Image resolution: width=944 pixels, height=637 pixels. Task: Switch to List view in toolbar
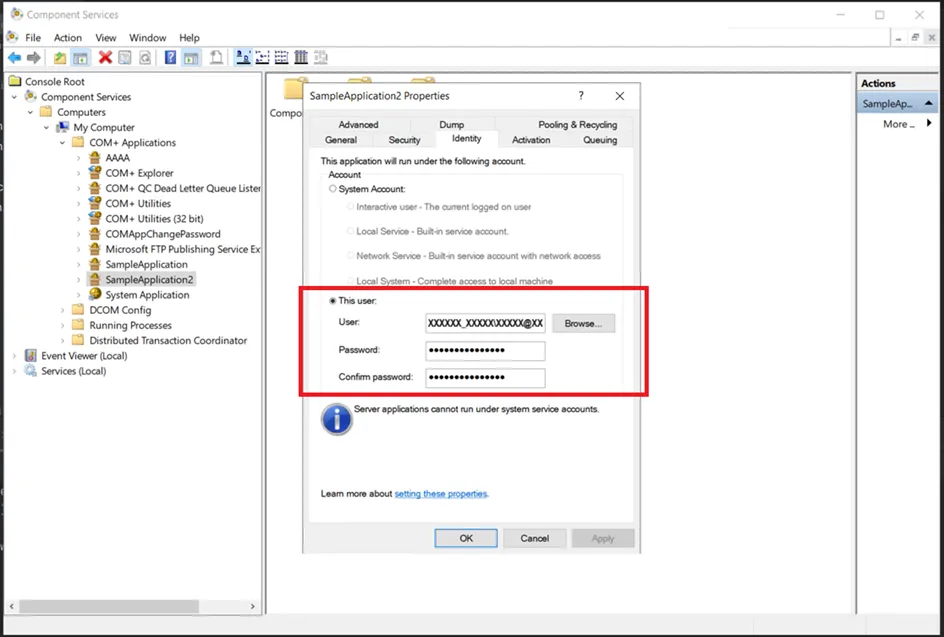click(281, 58)
